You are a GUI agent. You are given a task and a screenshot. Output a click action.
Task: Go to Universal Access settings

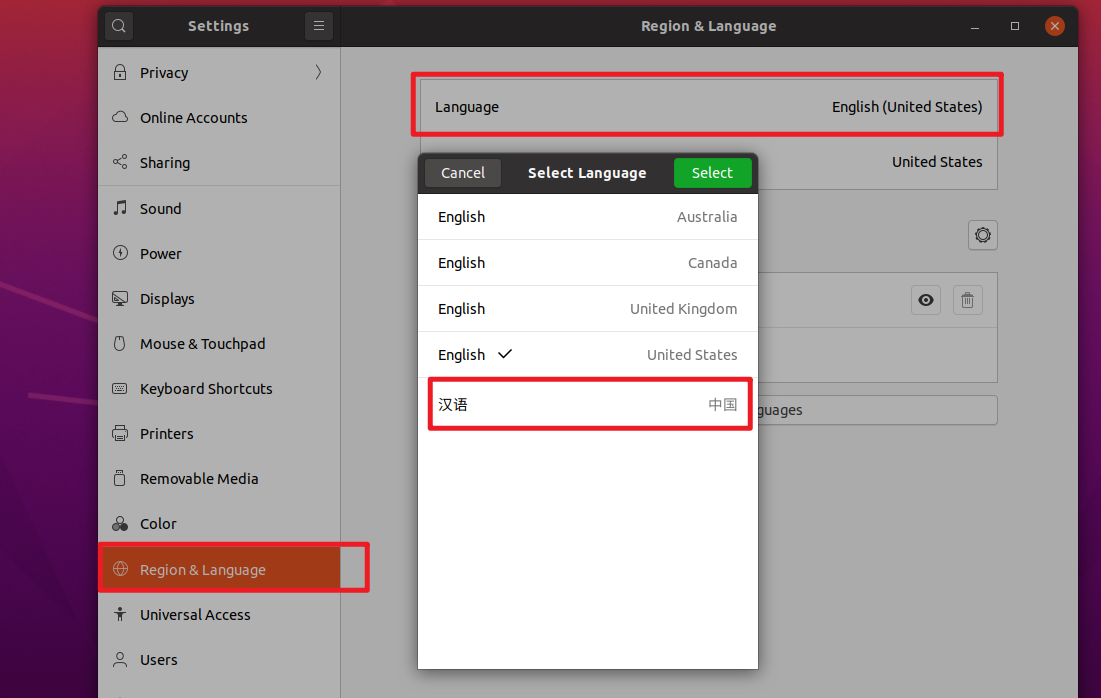[195, 615]
